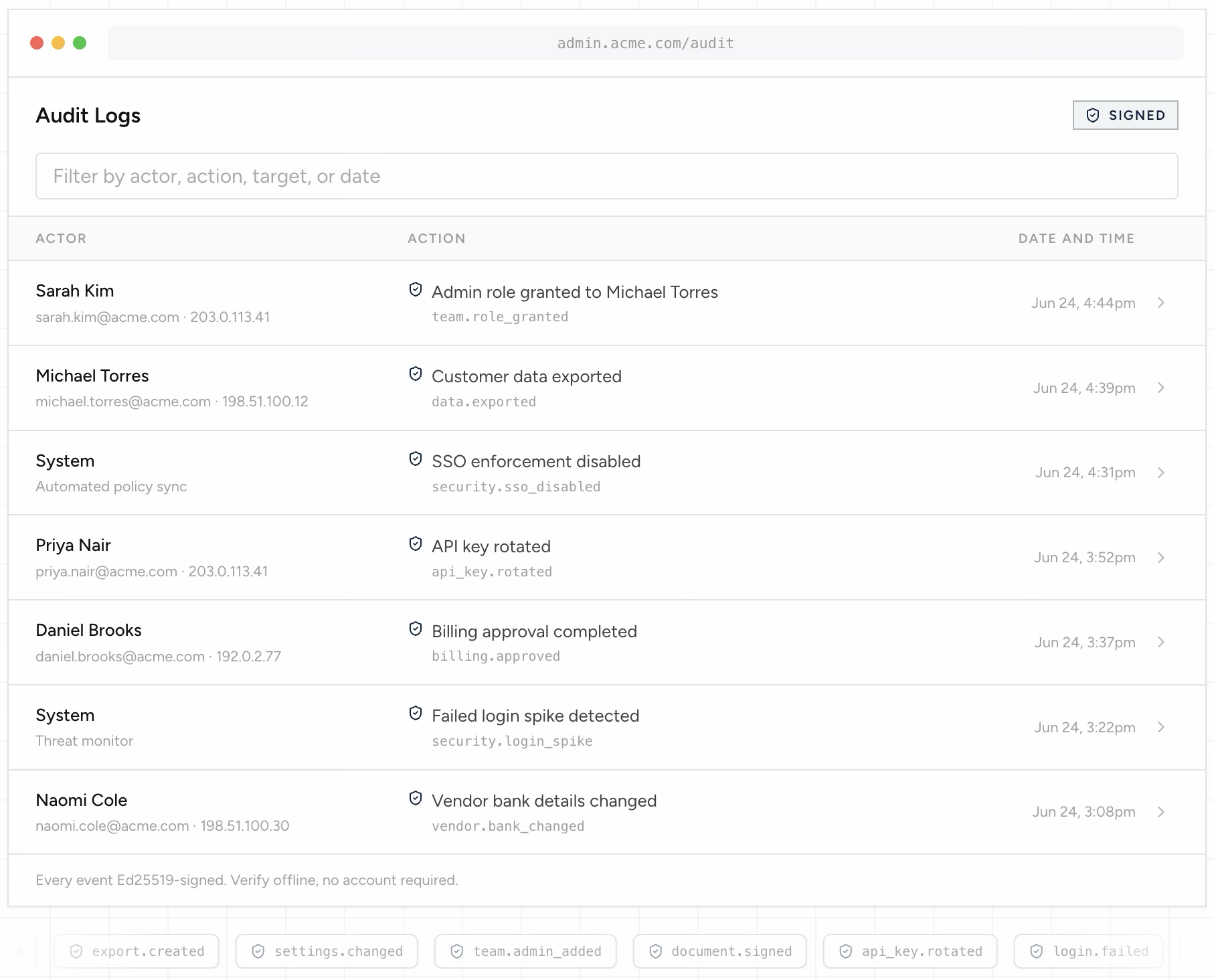
Task: Select the document.signed event chip
Action: (x=719, y=951)
